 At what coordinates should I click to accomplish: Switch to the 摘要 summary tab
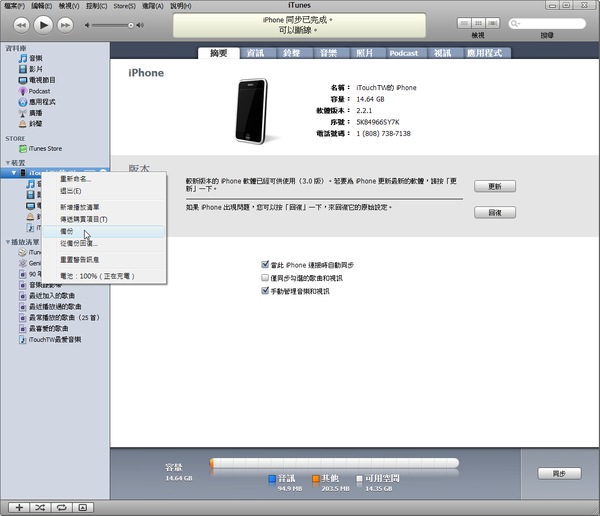coord(219,53)
